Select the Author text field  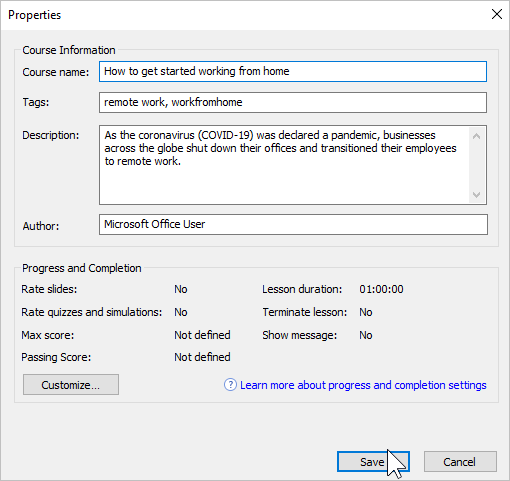coord(293,224)
